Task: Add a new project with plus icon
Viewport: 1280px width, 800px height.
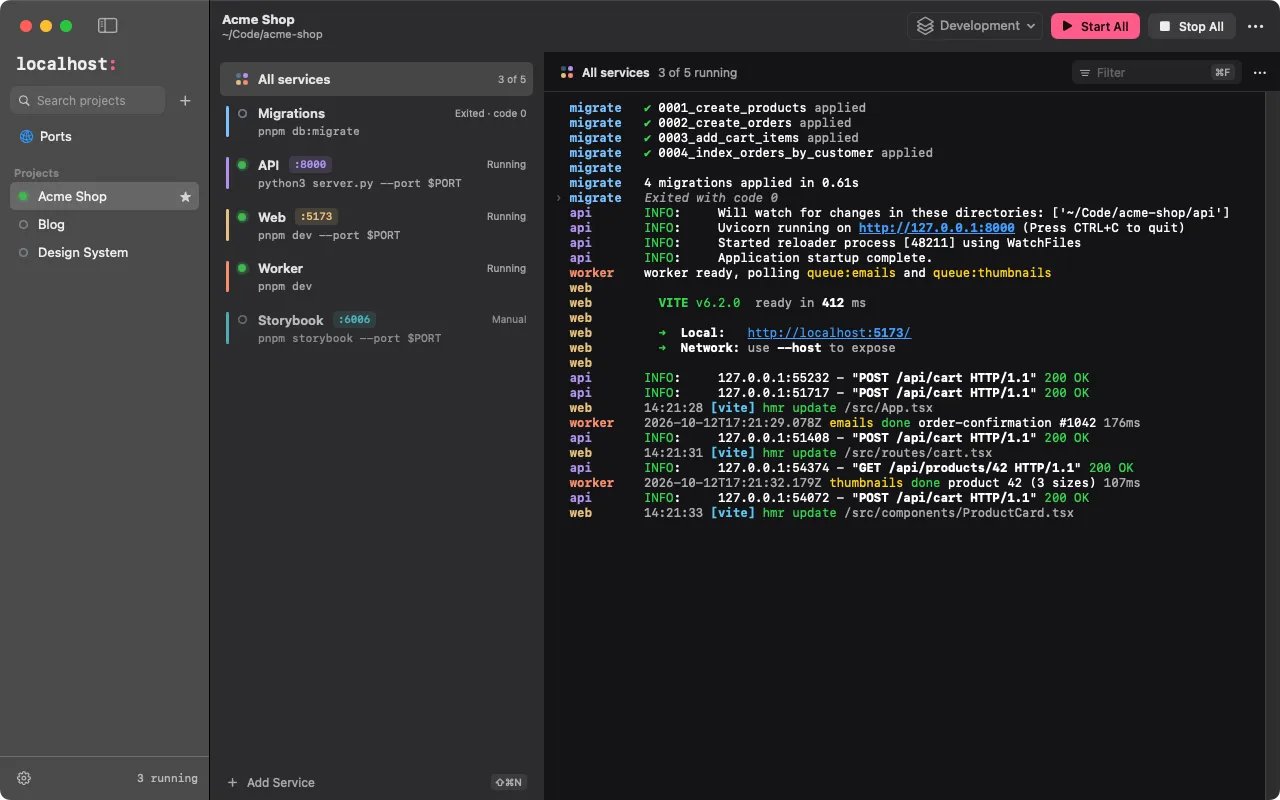Action: (185, 100)
